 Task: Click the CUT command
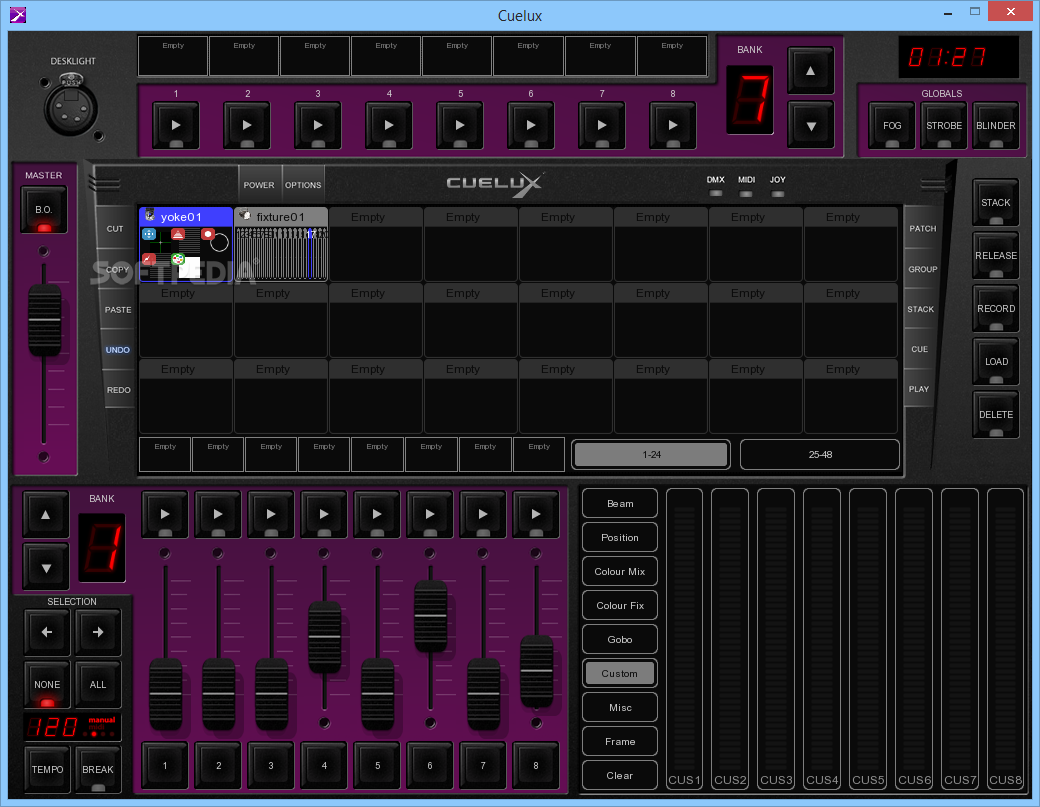tap(115, 229)
